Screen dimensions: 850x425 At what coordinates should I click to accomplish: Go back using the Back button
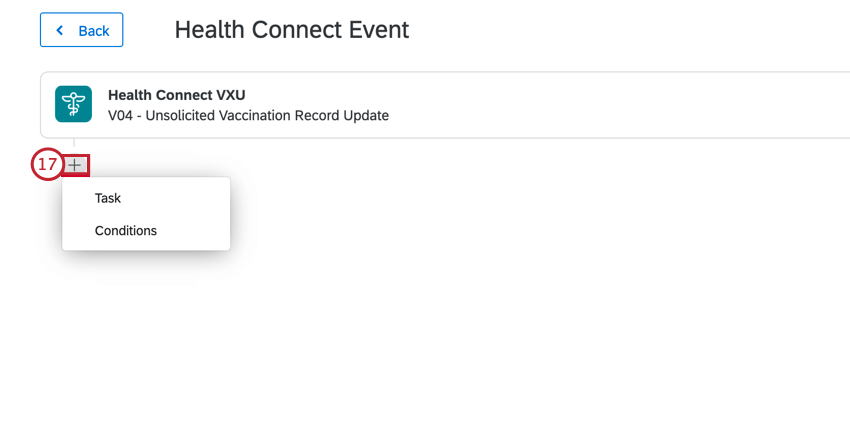click(x=81, y=30)
